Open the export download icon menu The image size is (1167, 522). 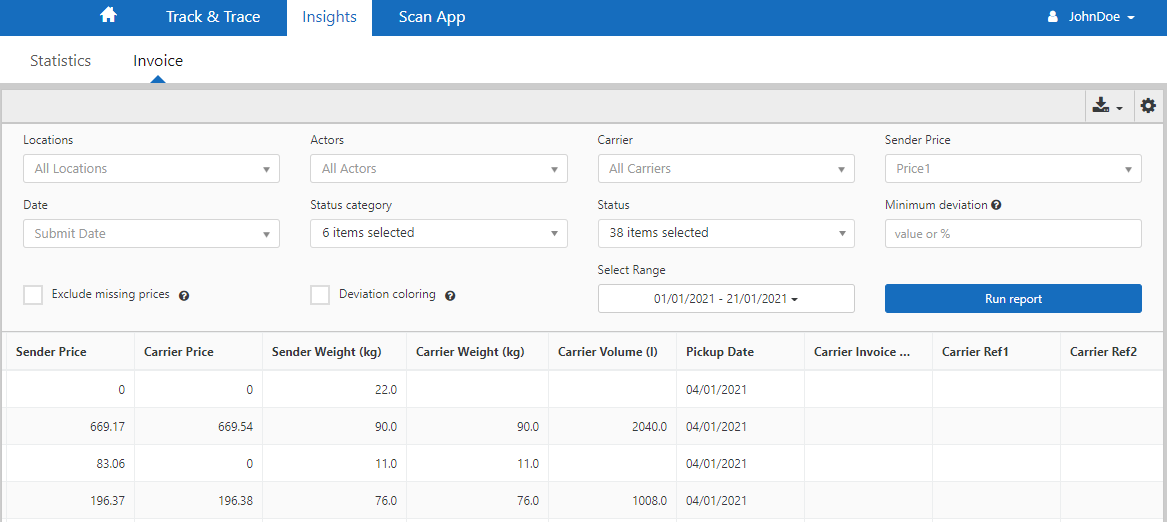click(1108, 106)
